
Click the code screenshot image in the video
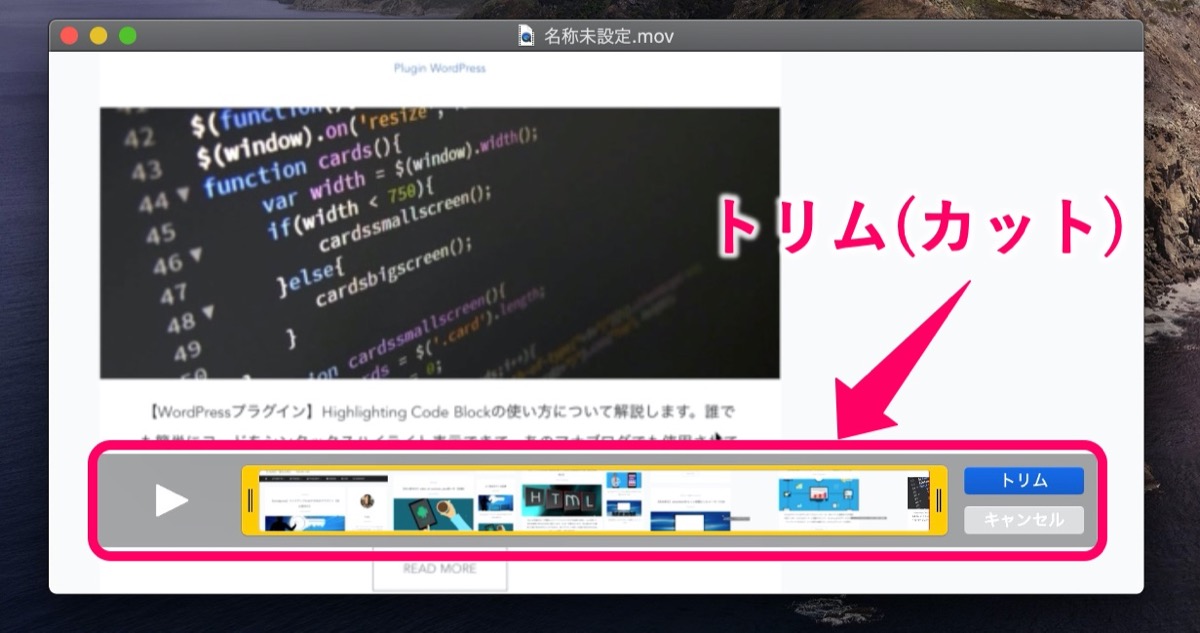point(440,243)
